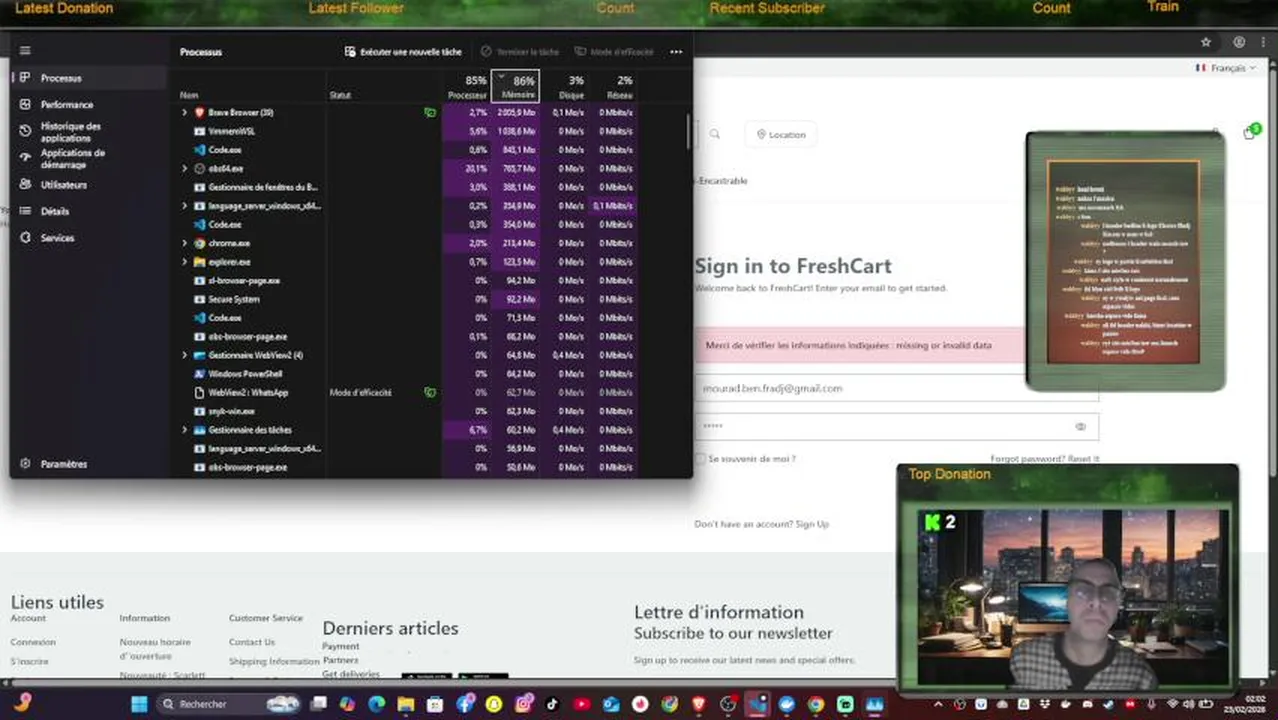
Task: Click the password input field on FreshCart
Action: [x=897, y=426]
